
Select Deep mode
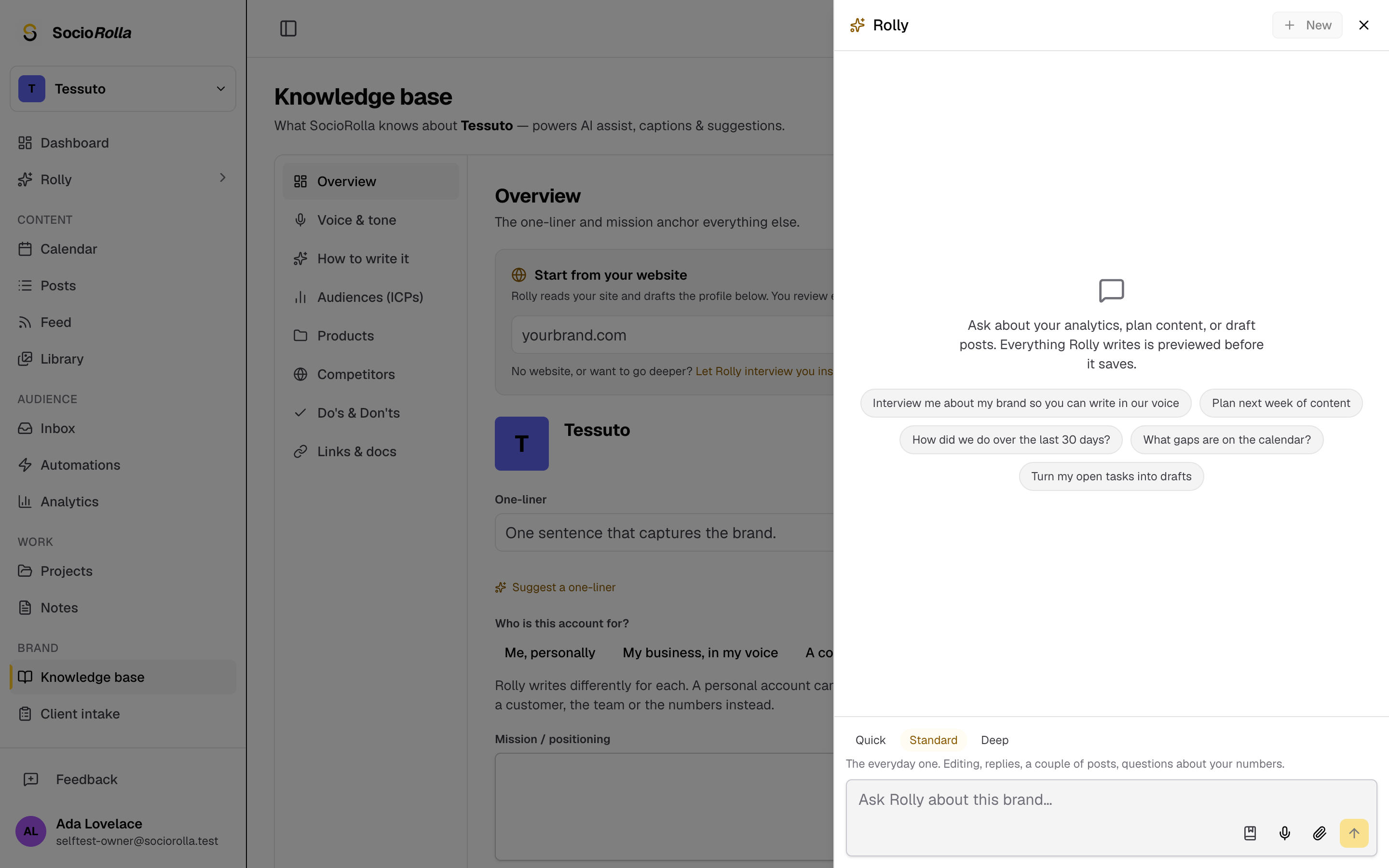(994, 740)
